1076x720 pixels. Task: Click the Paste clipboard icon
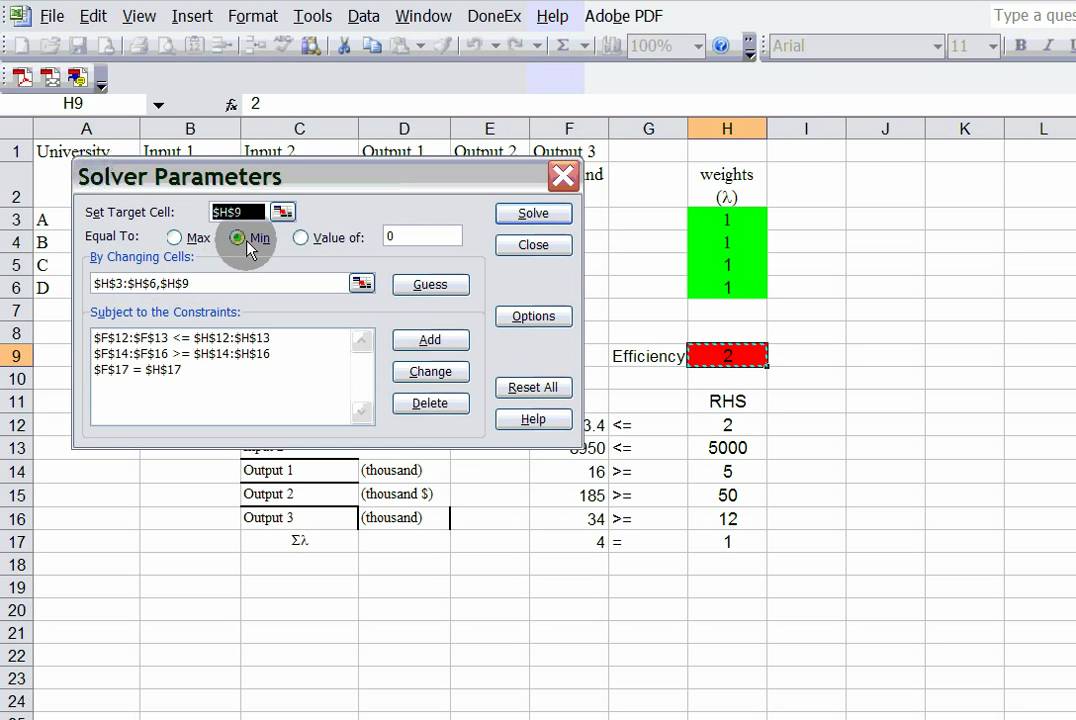(x=400, y=46)
